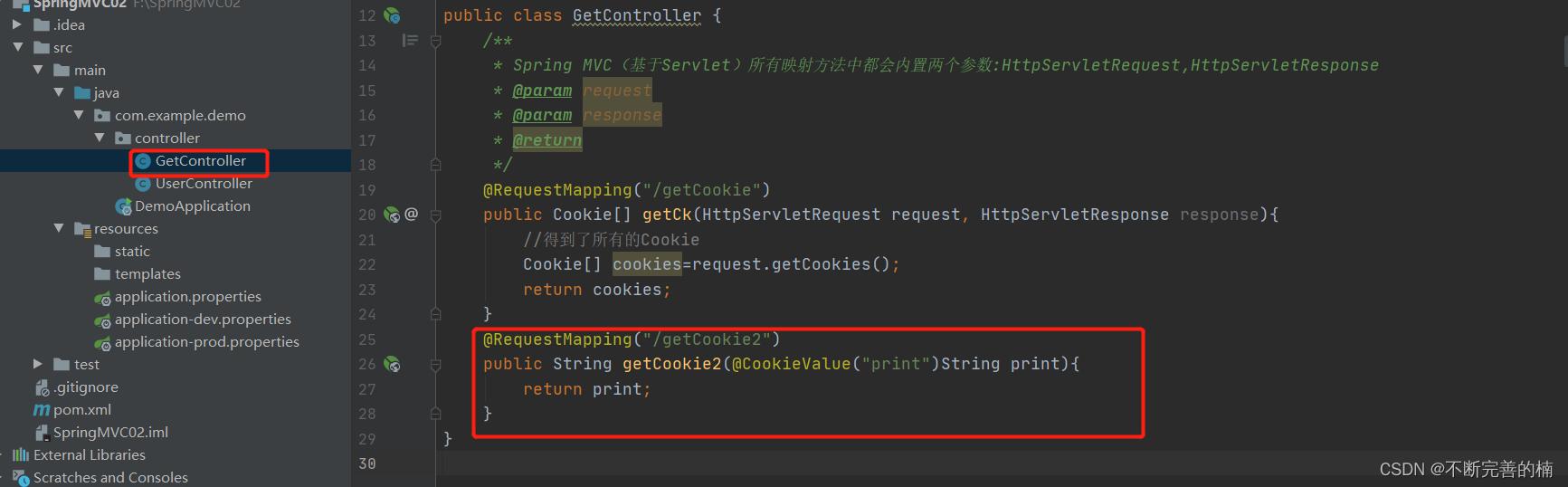Collapse the java folder arrow
Screen dimensions: 1568x487
pos(59,92)
